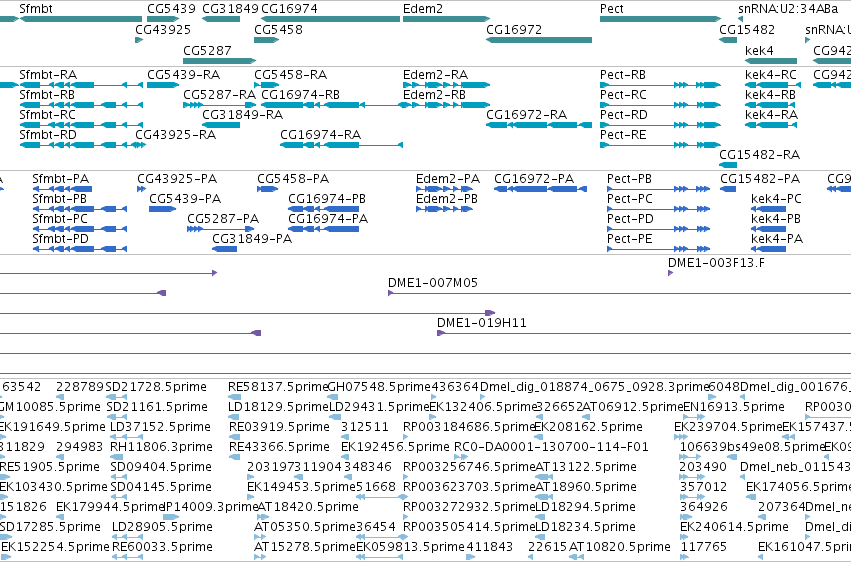Click protein kek4-PC

pyautogui.click(x=769, y=209)
